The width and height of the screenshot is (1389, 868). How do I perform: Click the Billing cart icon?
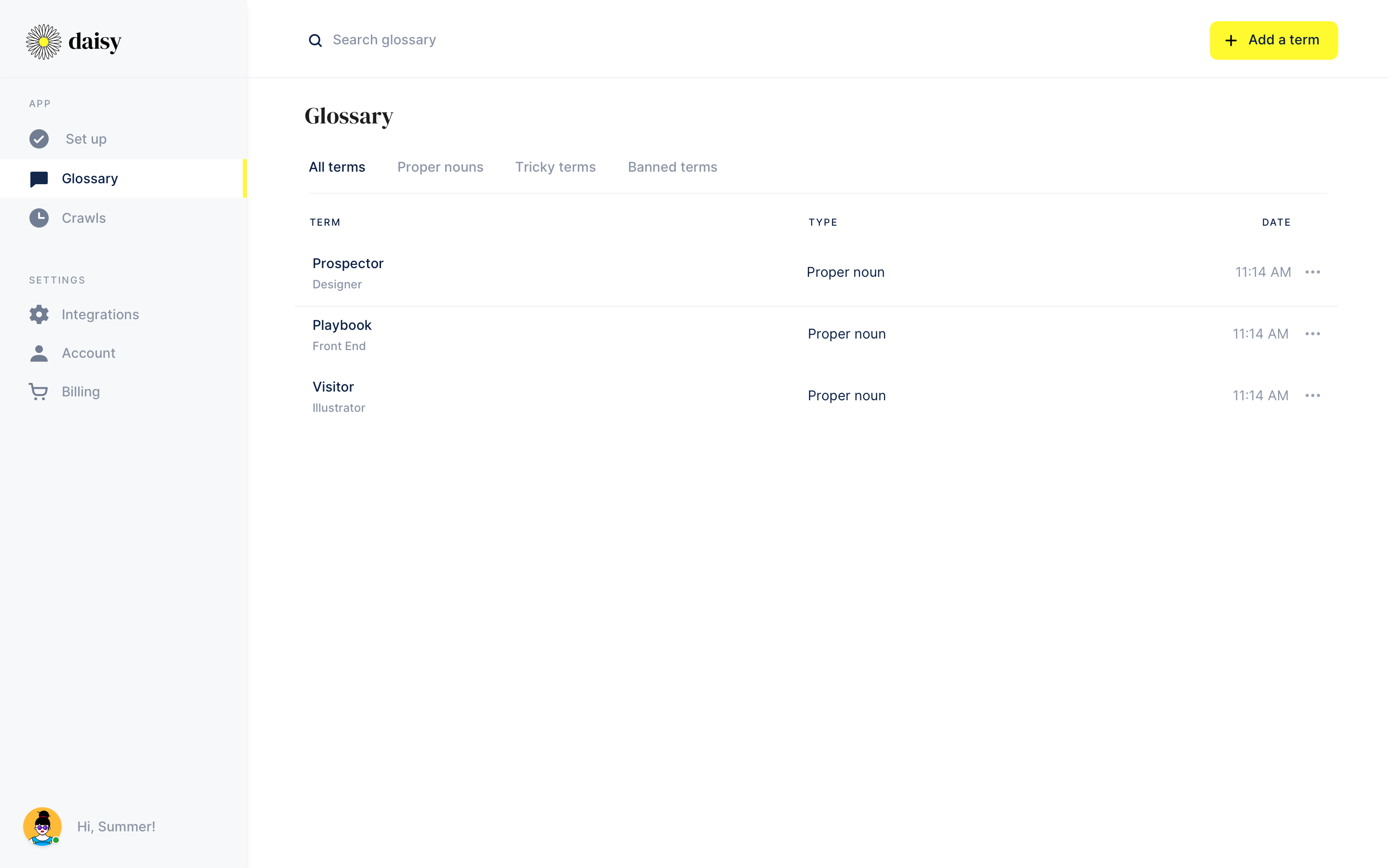[x=38, y=391]
